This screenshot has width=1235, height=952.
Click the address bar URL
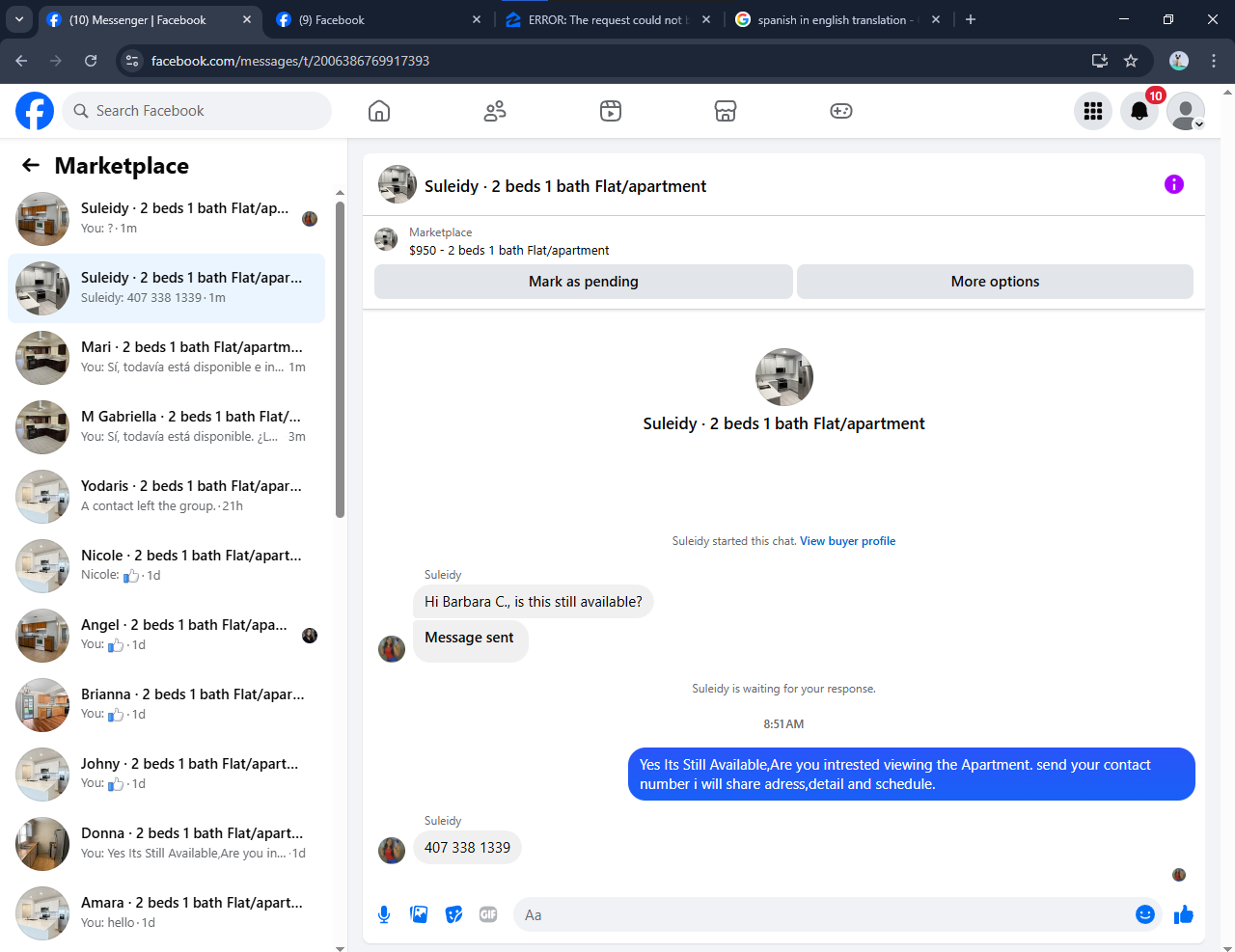pyautogui.click(x=290, y=61)
